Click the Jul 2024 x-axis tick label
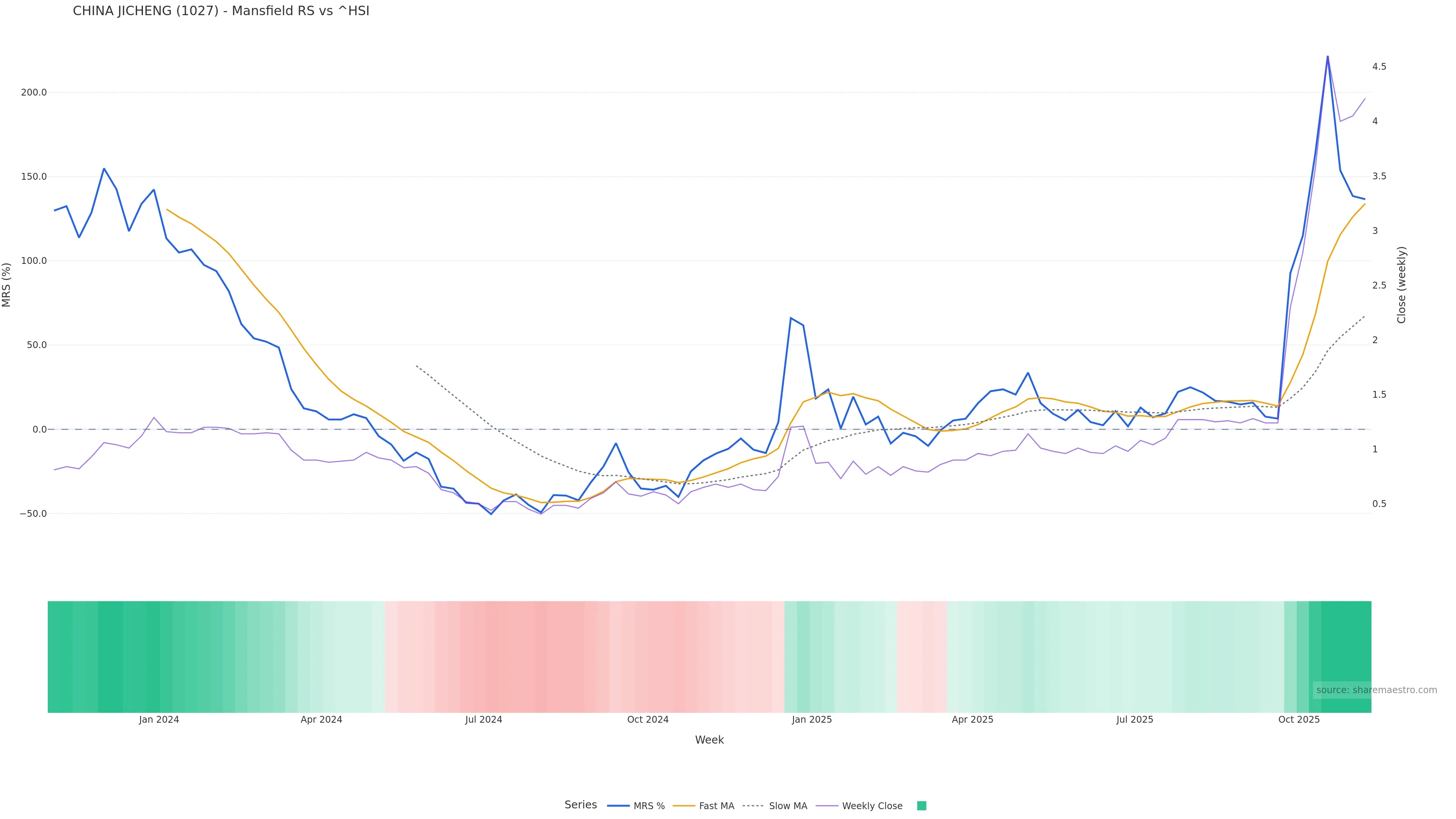 483,720
